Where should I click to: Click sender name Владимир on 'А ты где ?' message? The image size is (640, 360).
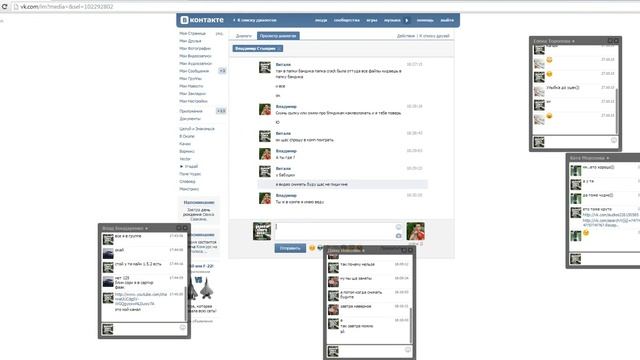(286, 151)
